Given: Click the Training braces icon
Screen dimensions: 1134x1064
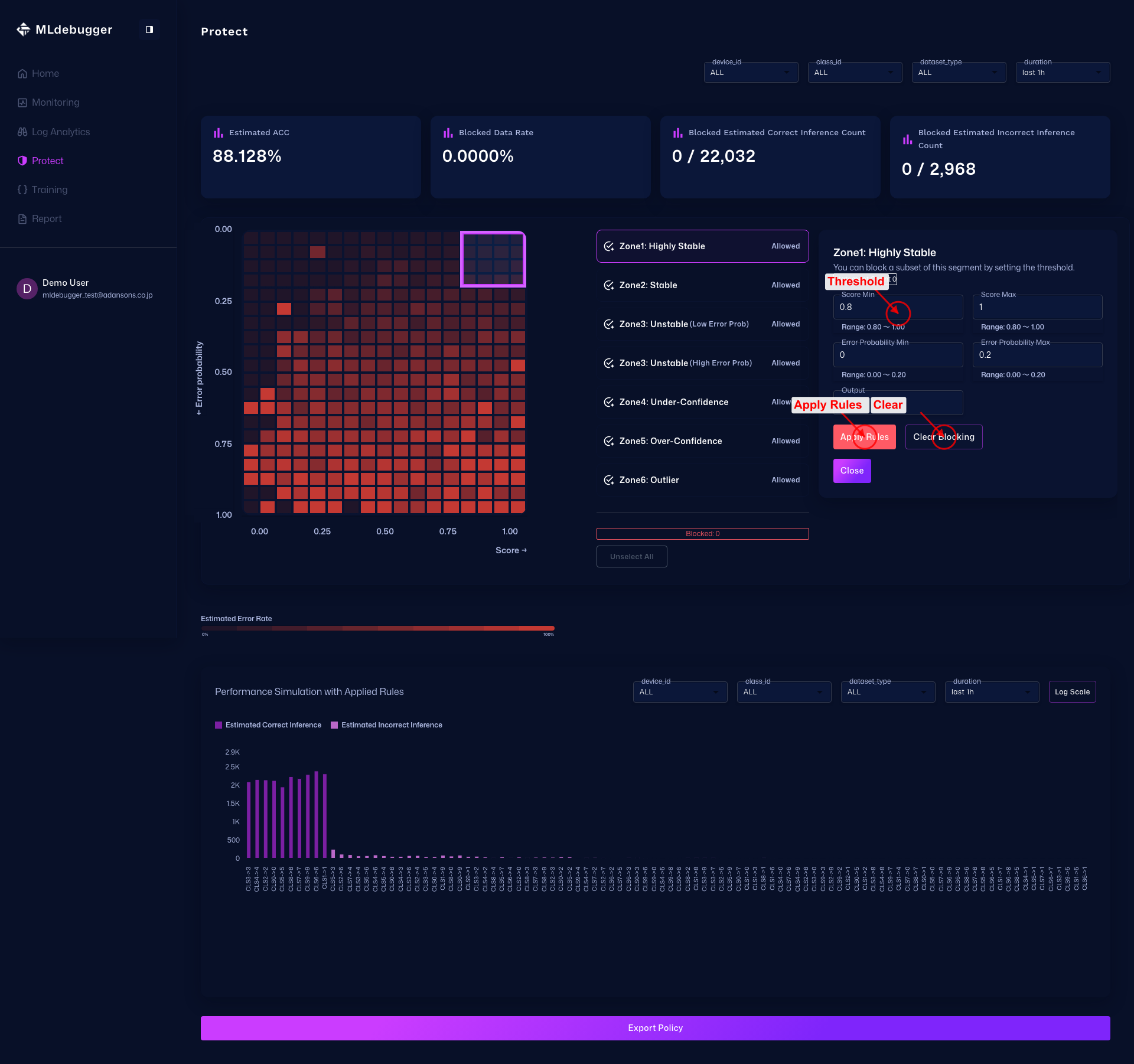Looking at the screenshot, I should pyautogui.click(x=22, y=190).
